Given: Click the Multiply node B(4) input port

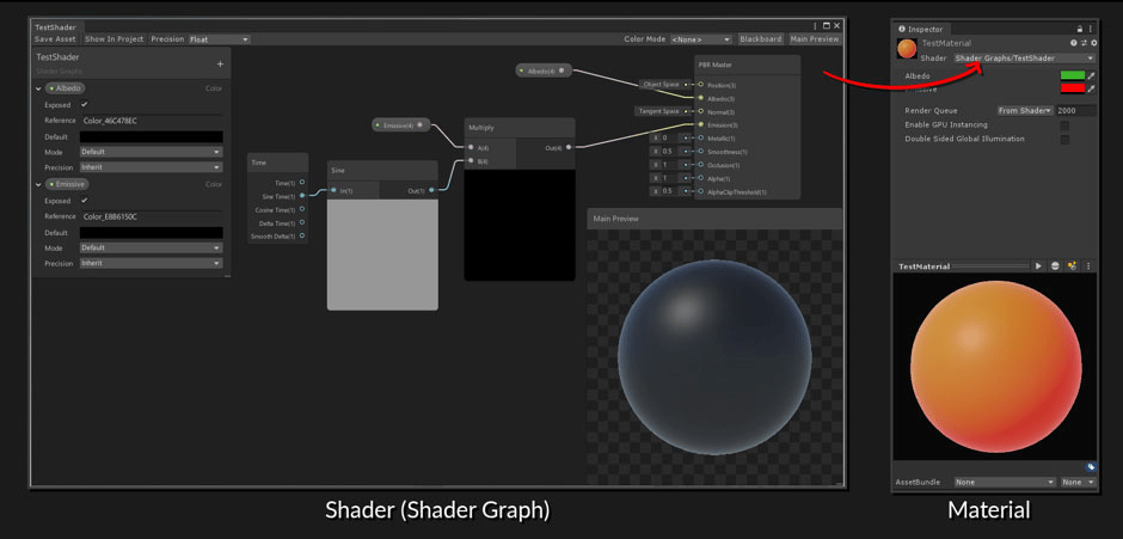Looking at the screenshot, I should pyautogui.click(x=471, y=161).
